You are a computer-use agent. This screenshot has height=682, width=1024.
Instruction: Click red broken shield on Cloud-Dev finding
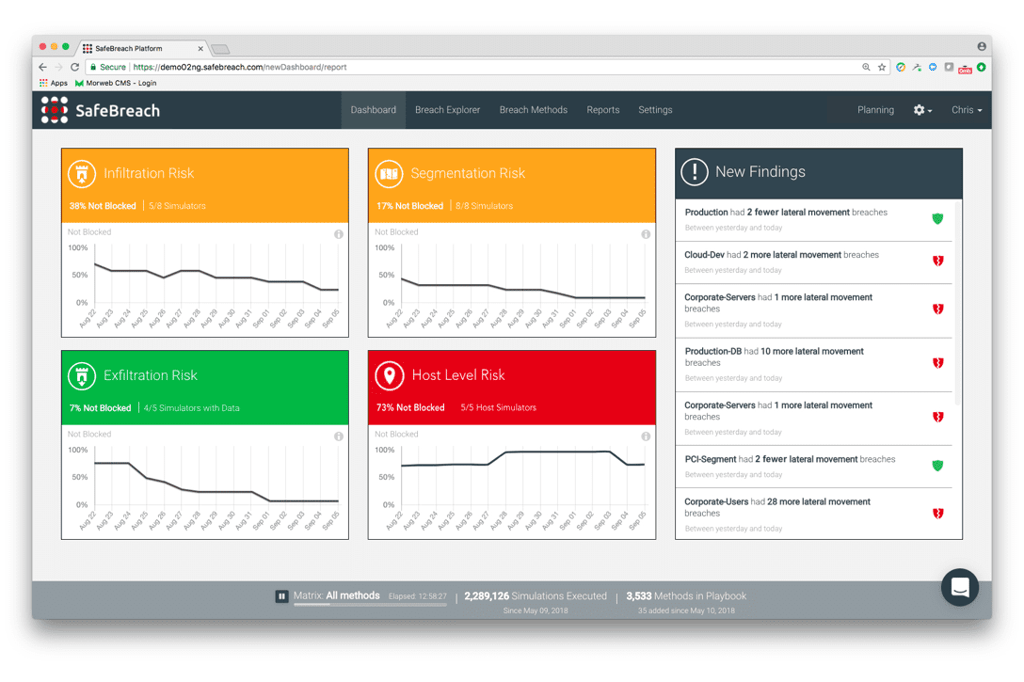point(938,261)
